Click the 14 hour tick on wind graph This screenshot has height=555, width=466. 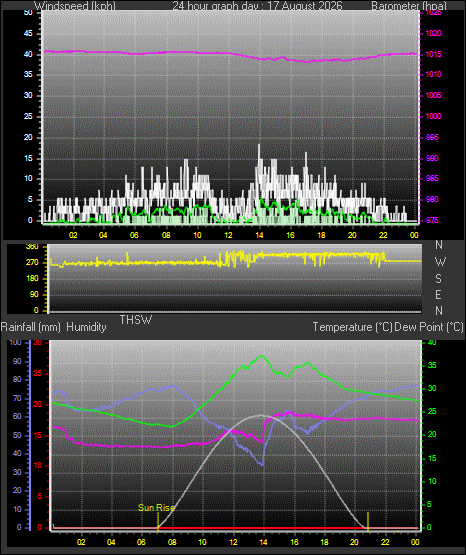tap(259, 235)
